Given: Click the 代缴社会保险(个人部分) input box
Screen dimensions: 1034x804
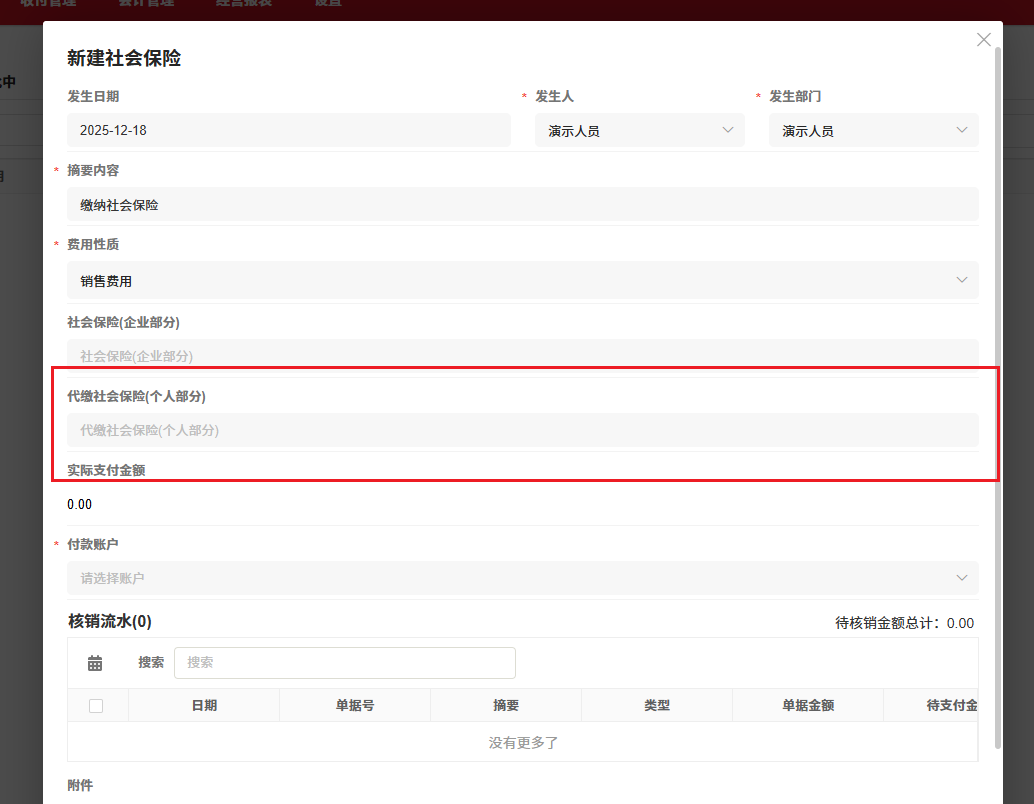Looking at the screenshot, I should [x=522, y=430].
